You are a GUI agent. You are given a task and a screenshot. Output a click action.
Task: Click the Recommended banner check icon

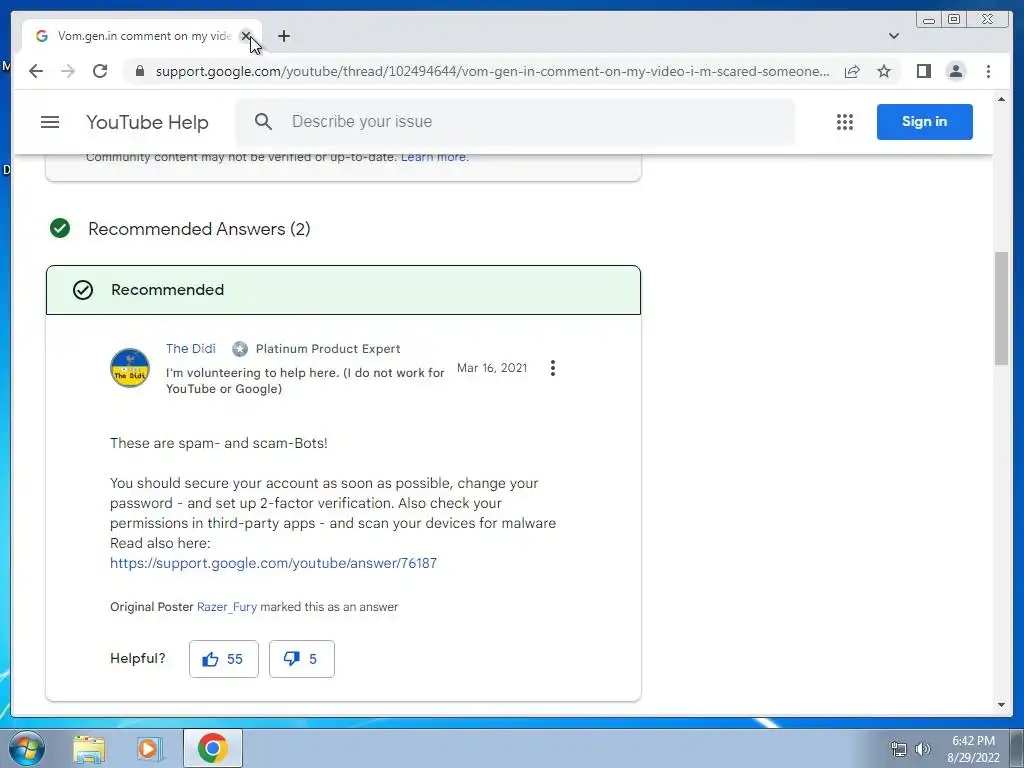tap(83, 290)
